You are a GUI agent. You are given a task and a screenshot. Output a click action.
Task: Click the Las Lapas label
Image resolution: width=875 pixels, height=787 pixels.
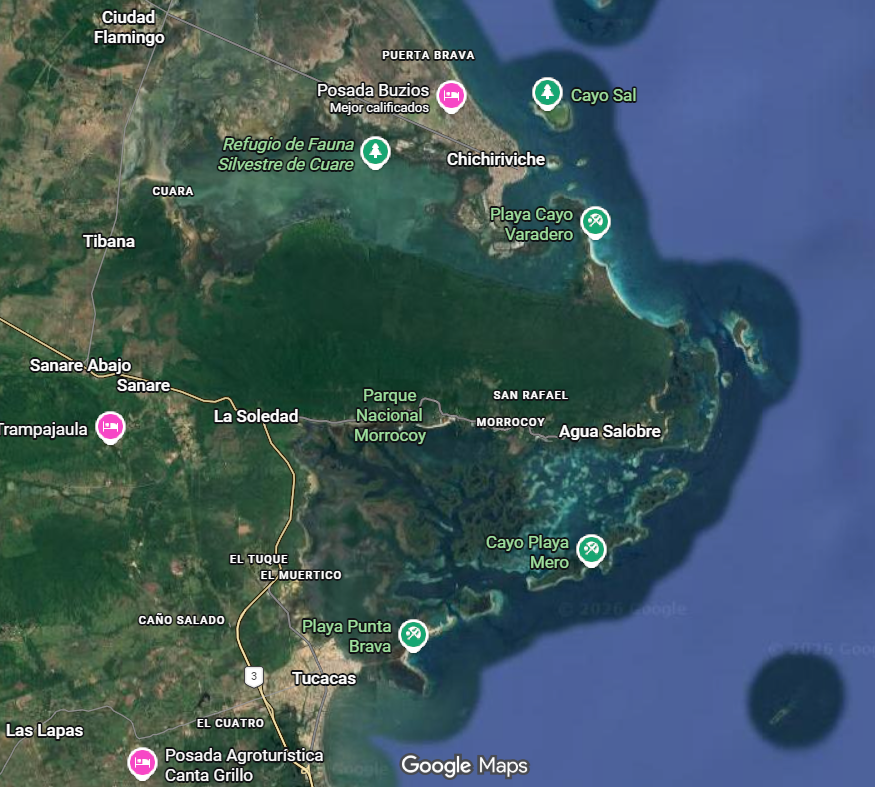click(45, 730)
